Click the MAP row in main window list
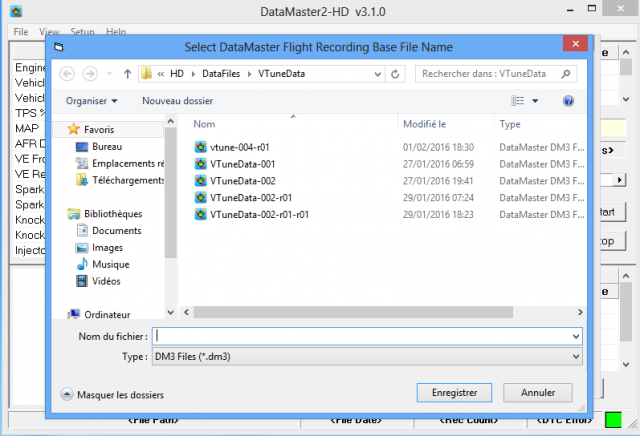The height and width of the screenshot is (436, 640). 29,128
